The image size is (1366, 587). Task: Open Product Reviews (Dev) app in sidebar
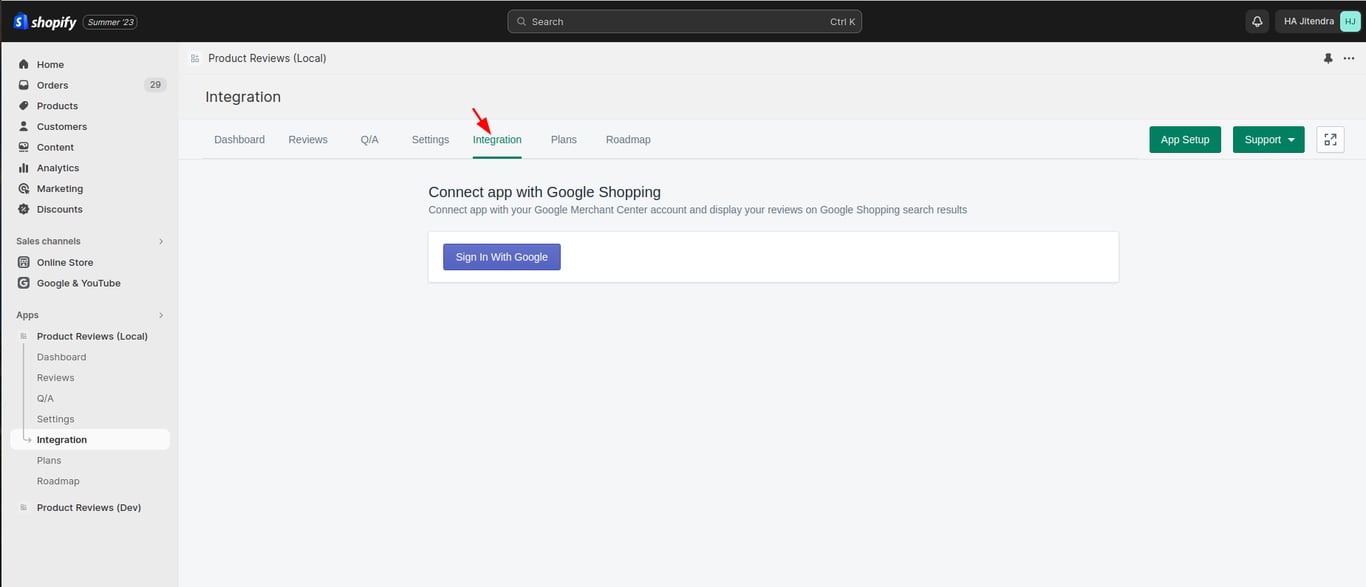coord(88,507)
